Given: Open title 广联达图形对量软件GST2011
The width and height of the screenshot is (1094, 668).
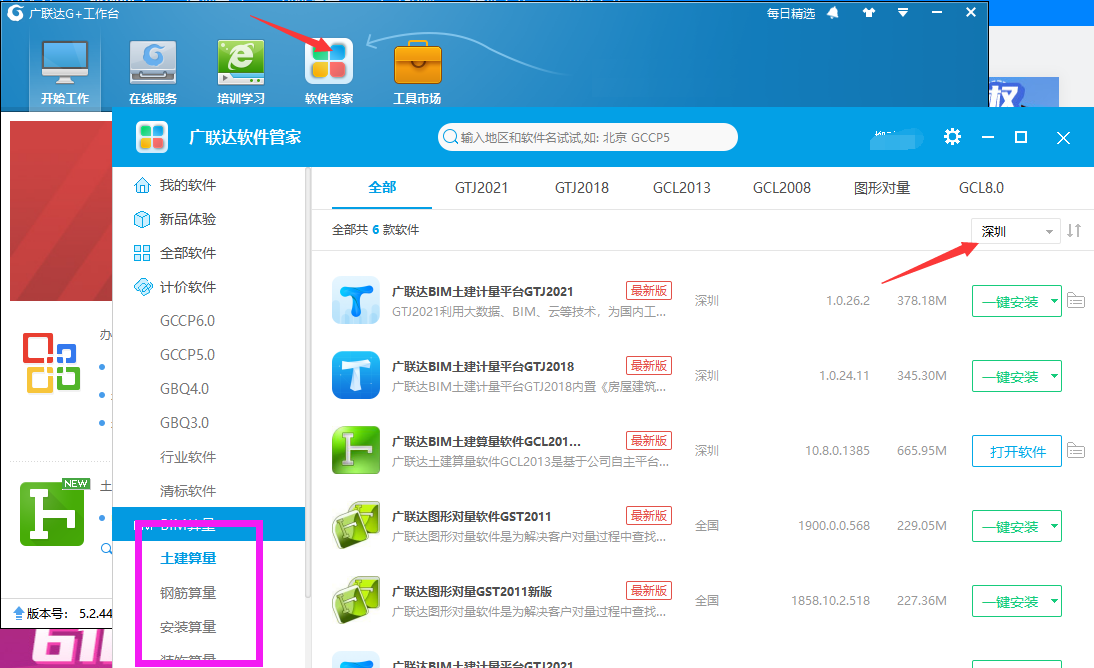Looking at the screenshot, I should (471, 517).
